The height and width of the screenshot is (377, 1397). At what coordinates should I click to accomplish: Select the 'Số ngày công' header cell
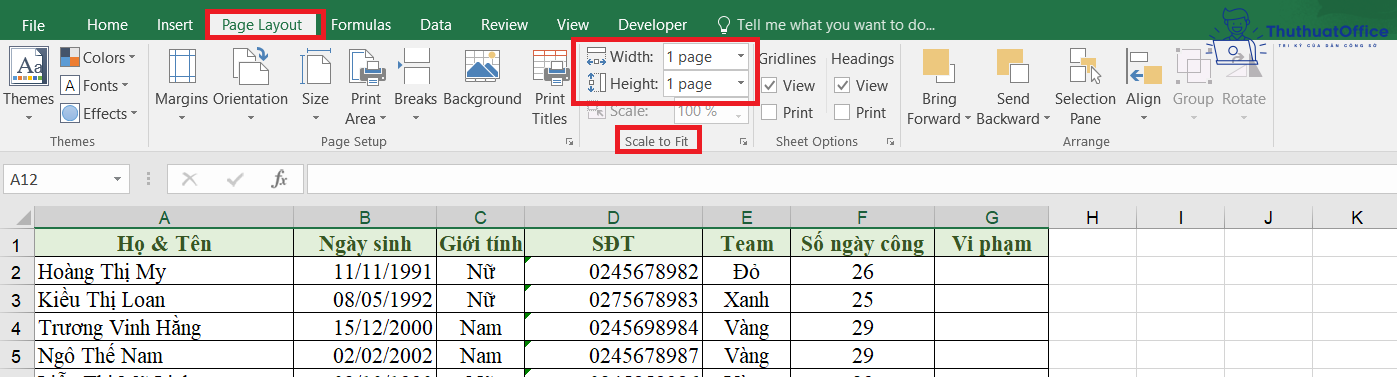click(x=862, y=243)
